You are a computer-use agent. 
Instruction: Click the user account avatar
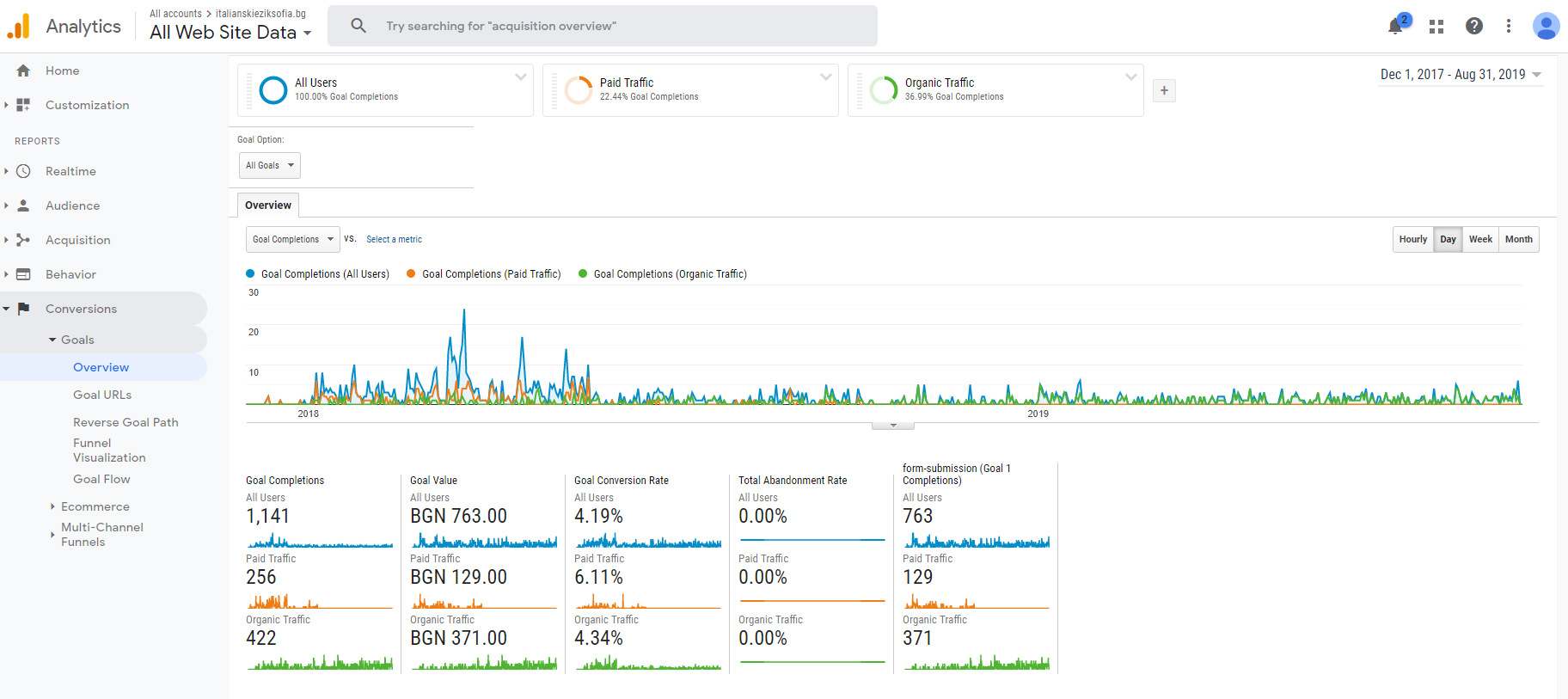(1545, 26)
